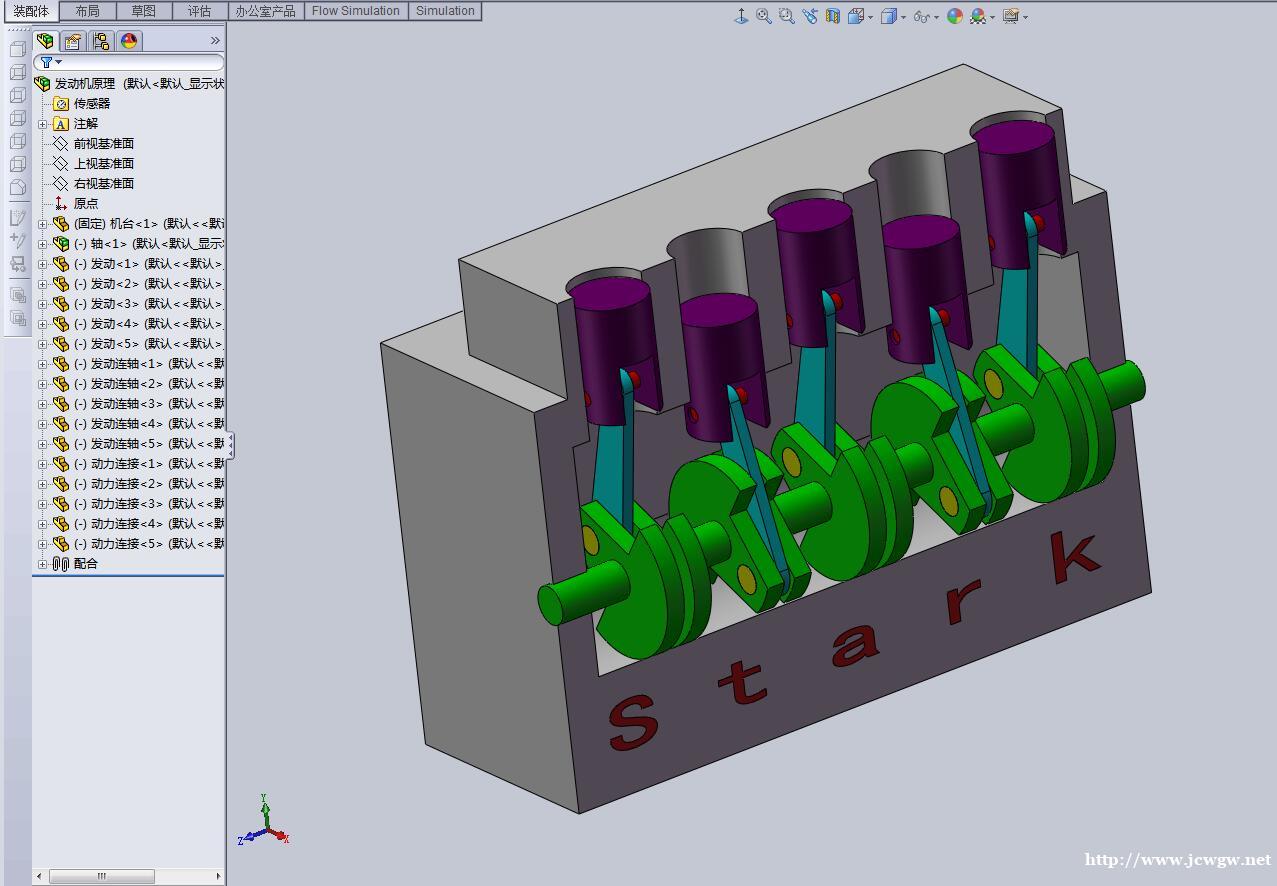Image resolution: width=1277 pixels, height=886 pixels.
Task: Expand the 机台<1> fixed component node
Action: (43, 224)
